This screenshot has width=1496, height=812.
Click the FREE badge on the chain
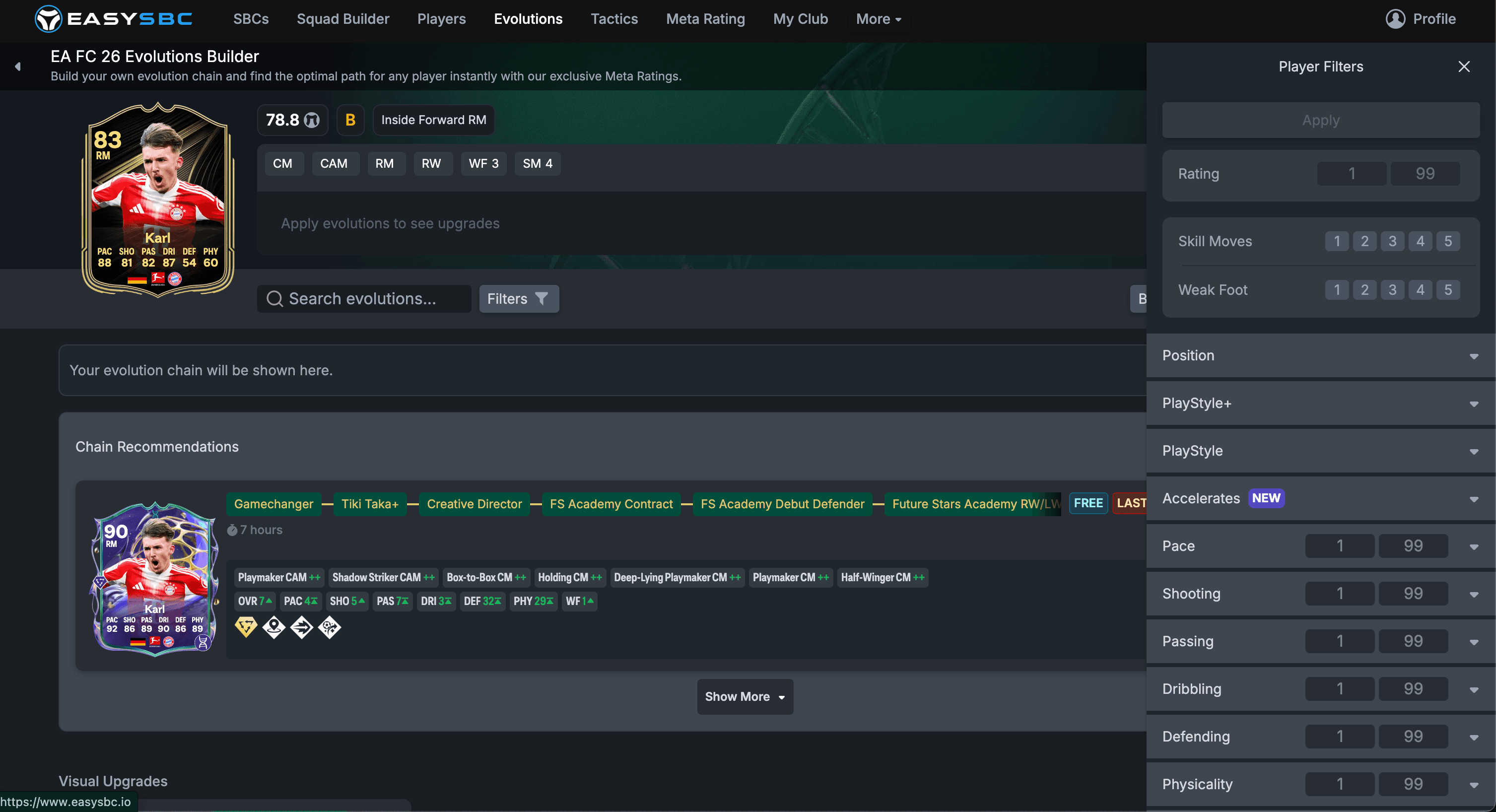coord(1088,503)
